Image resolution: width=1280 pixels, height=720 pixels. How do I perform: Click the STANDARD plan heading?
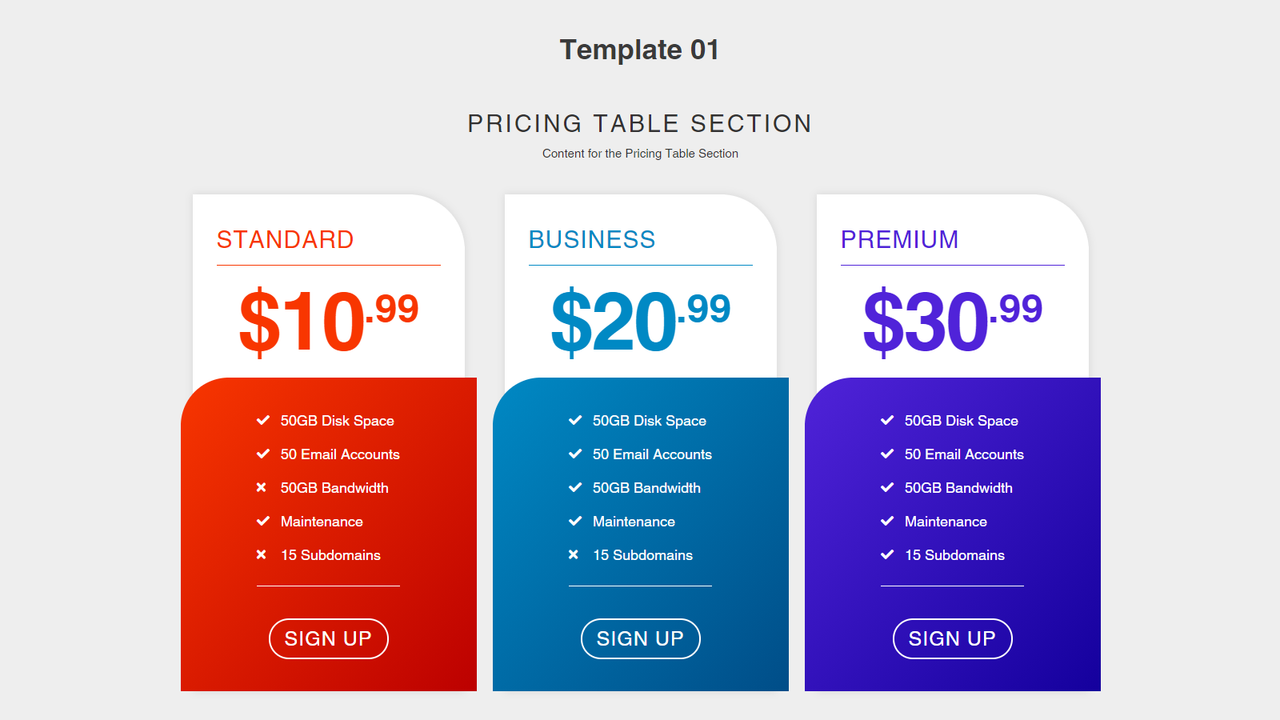[x=285, y=240]
